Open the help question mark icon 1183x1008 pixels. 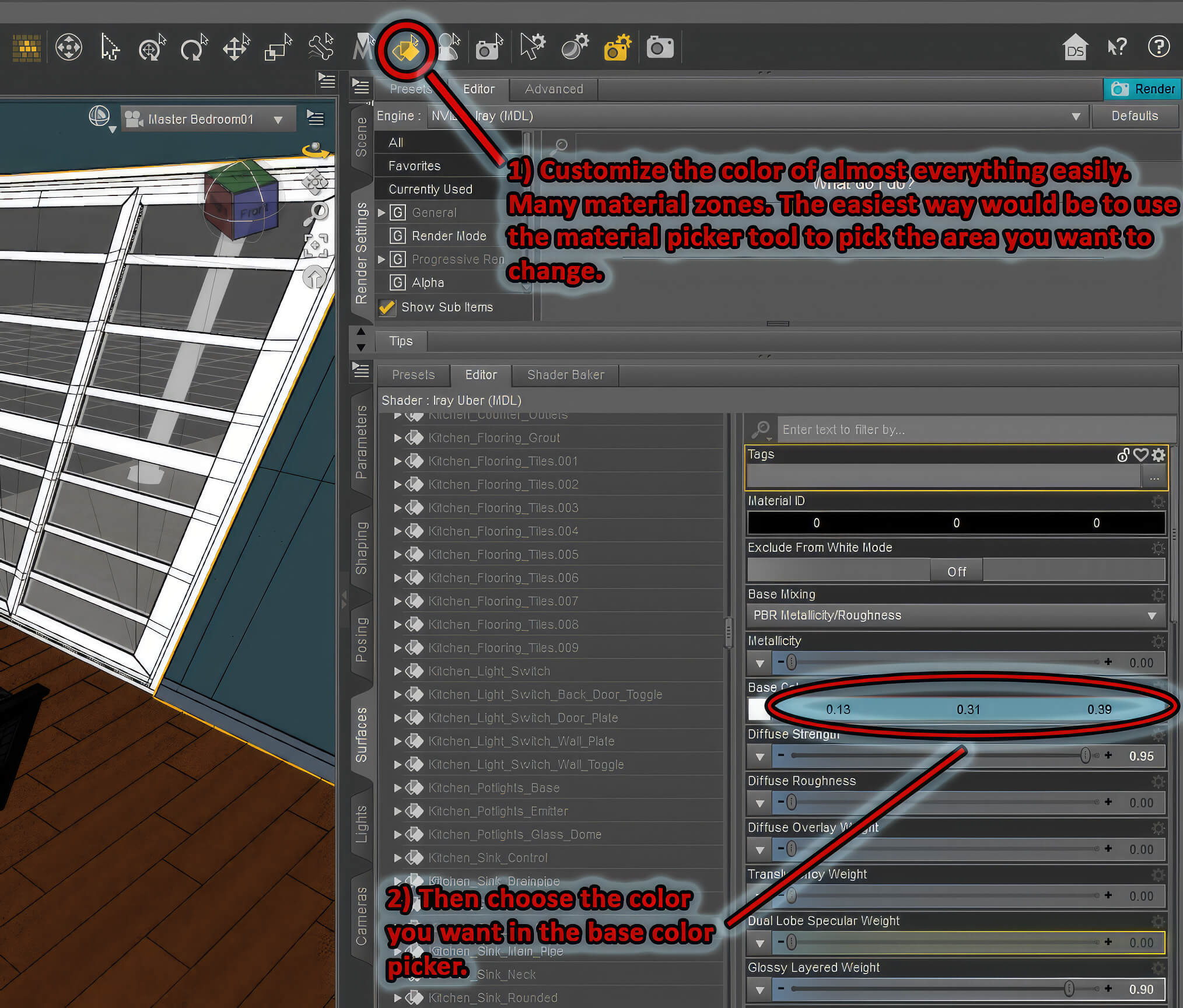pyautogui.click(x=1158, y=47)
